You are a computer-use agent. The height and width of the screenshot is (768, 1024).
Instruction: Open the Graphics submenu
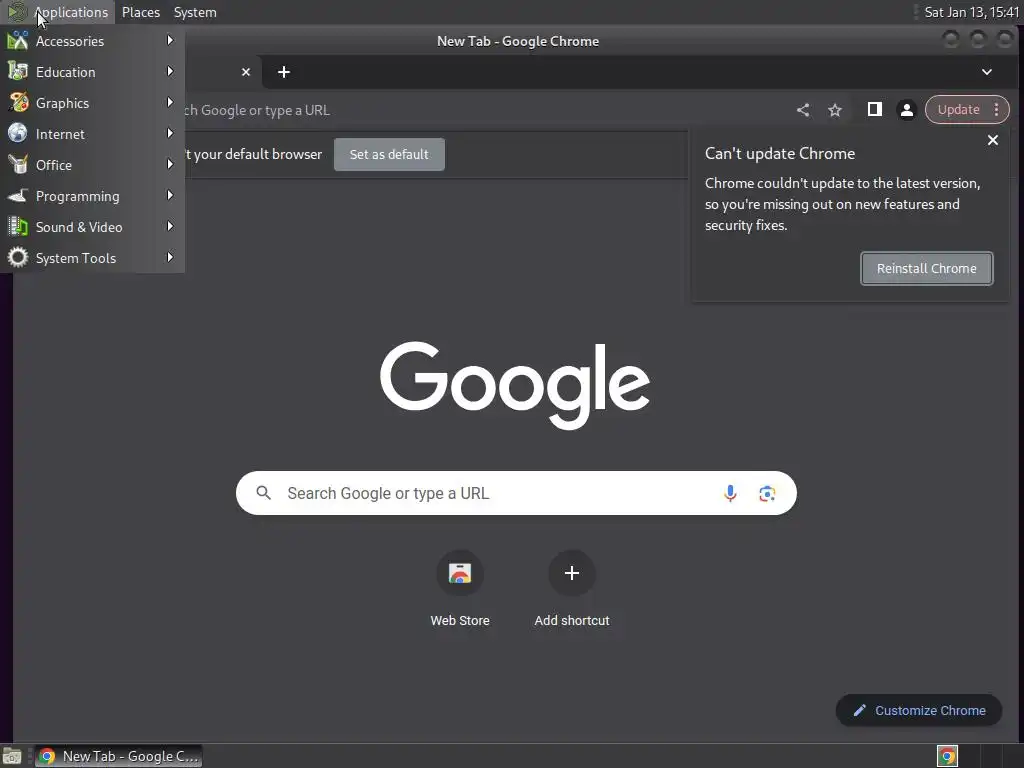point(92,103)
